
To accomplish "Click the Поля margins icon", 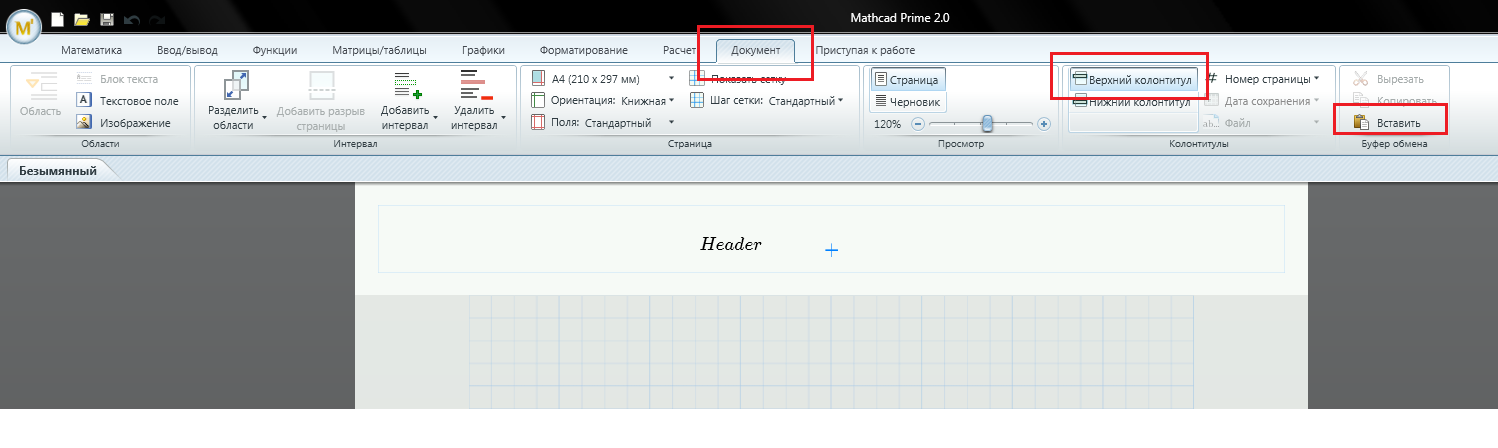I will pos(540,123).
